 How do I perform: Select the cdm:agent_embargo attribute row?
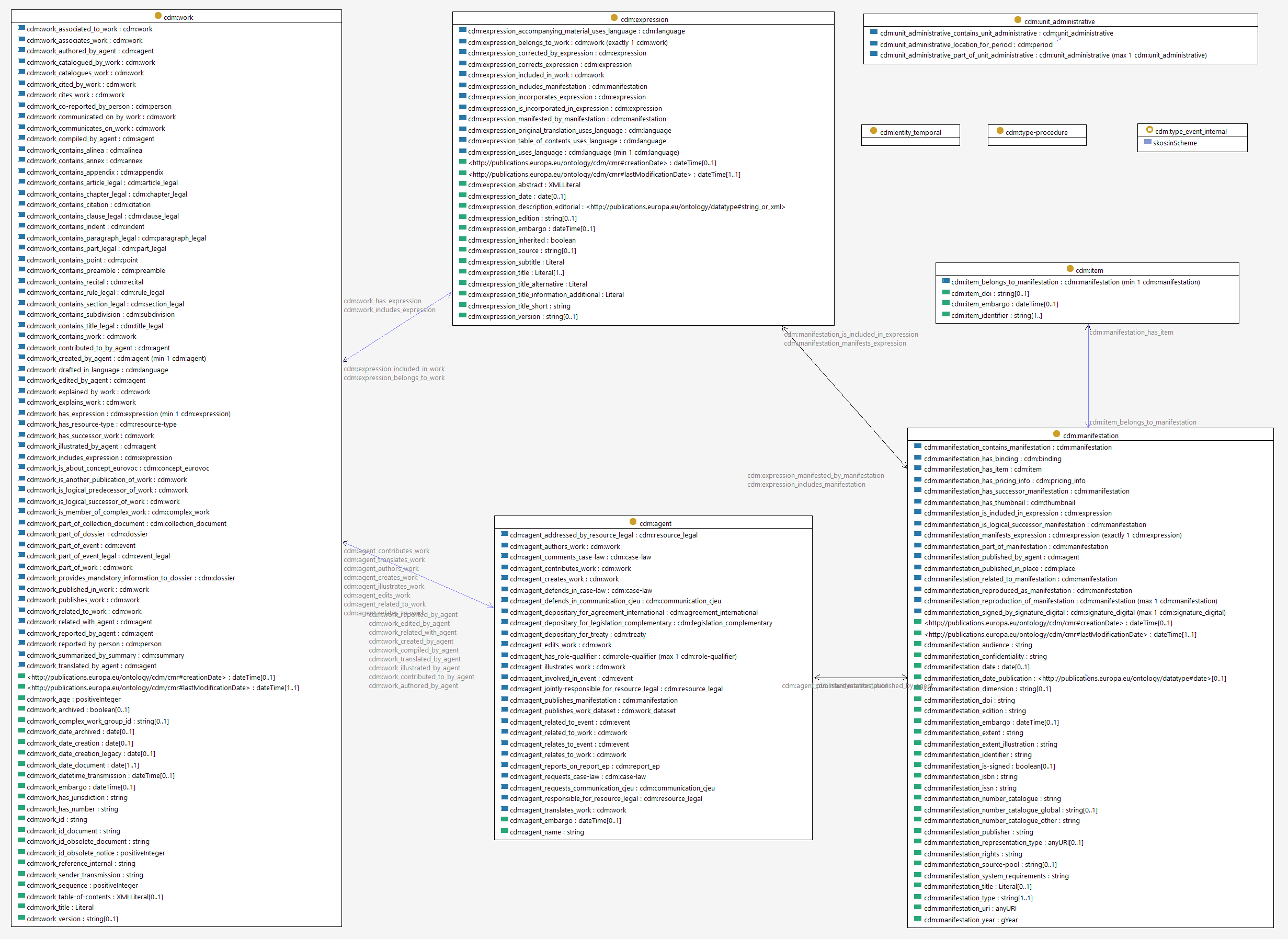(565, 821)
